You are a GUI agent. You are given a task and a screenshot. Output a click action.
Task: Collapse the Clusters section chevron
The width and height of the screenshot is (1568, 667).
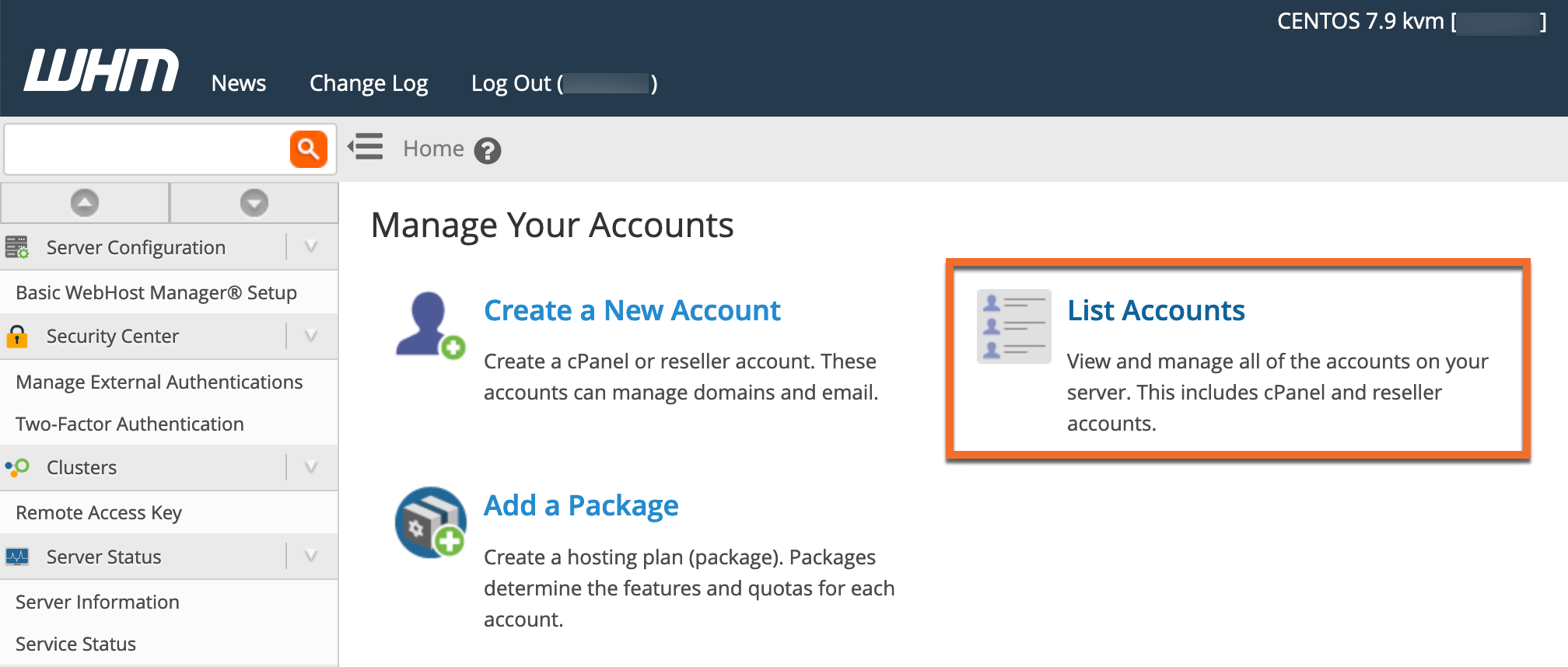click(311, 467)
